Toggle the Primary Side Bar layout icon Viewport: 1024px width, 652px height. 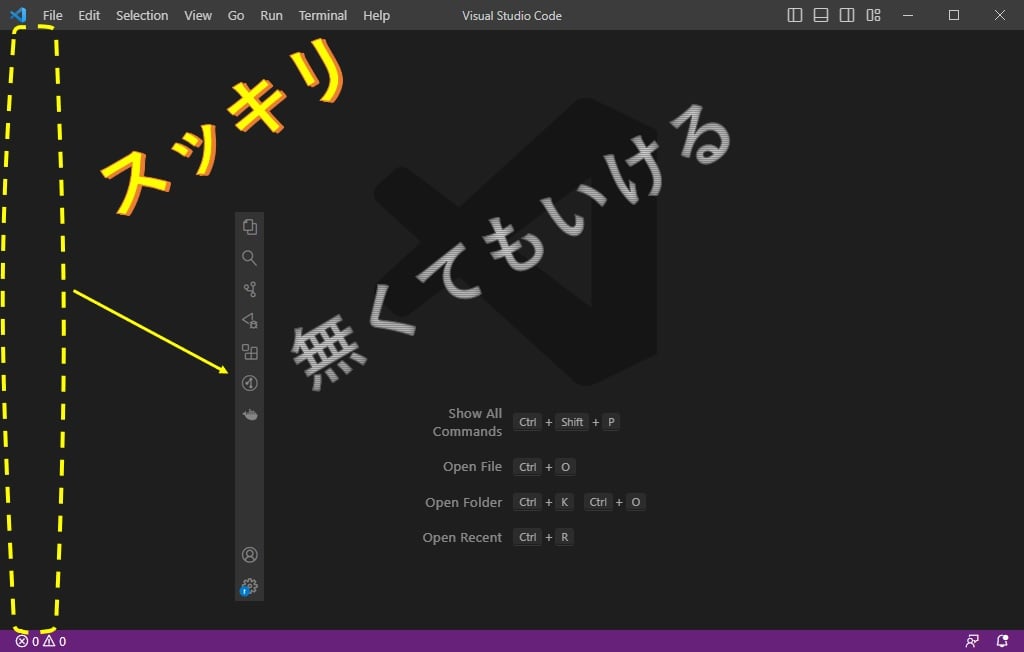click(794, 15)
